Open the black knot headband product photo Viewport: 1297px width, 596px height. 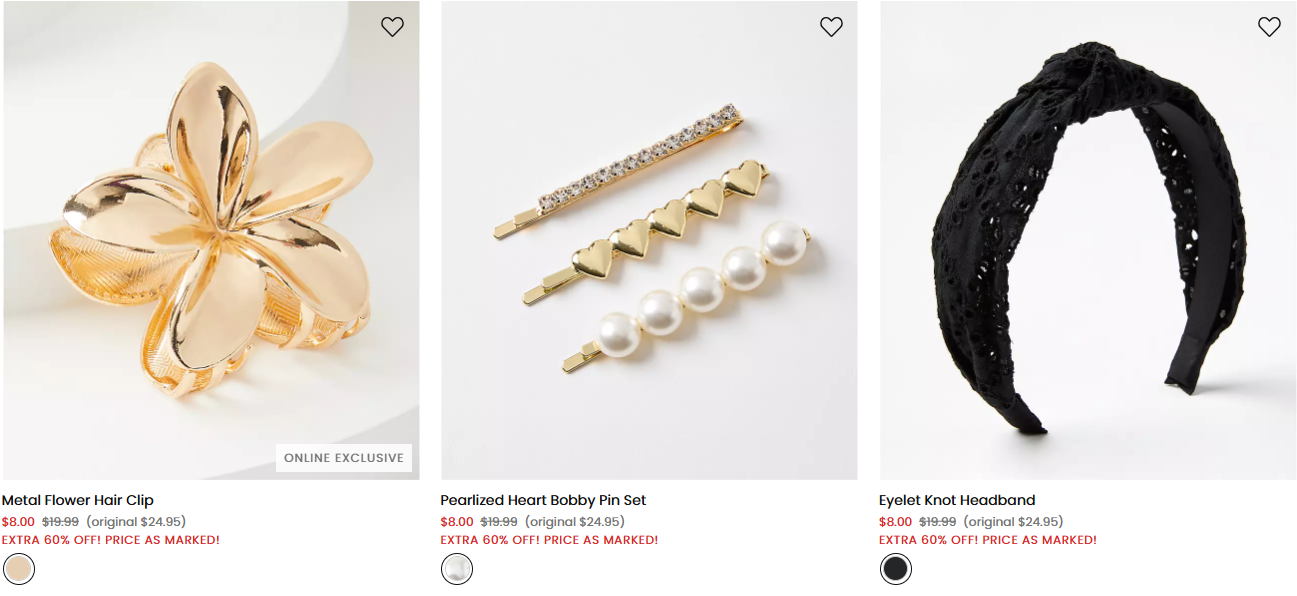click(x=1087, y=240)
